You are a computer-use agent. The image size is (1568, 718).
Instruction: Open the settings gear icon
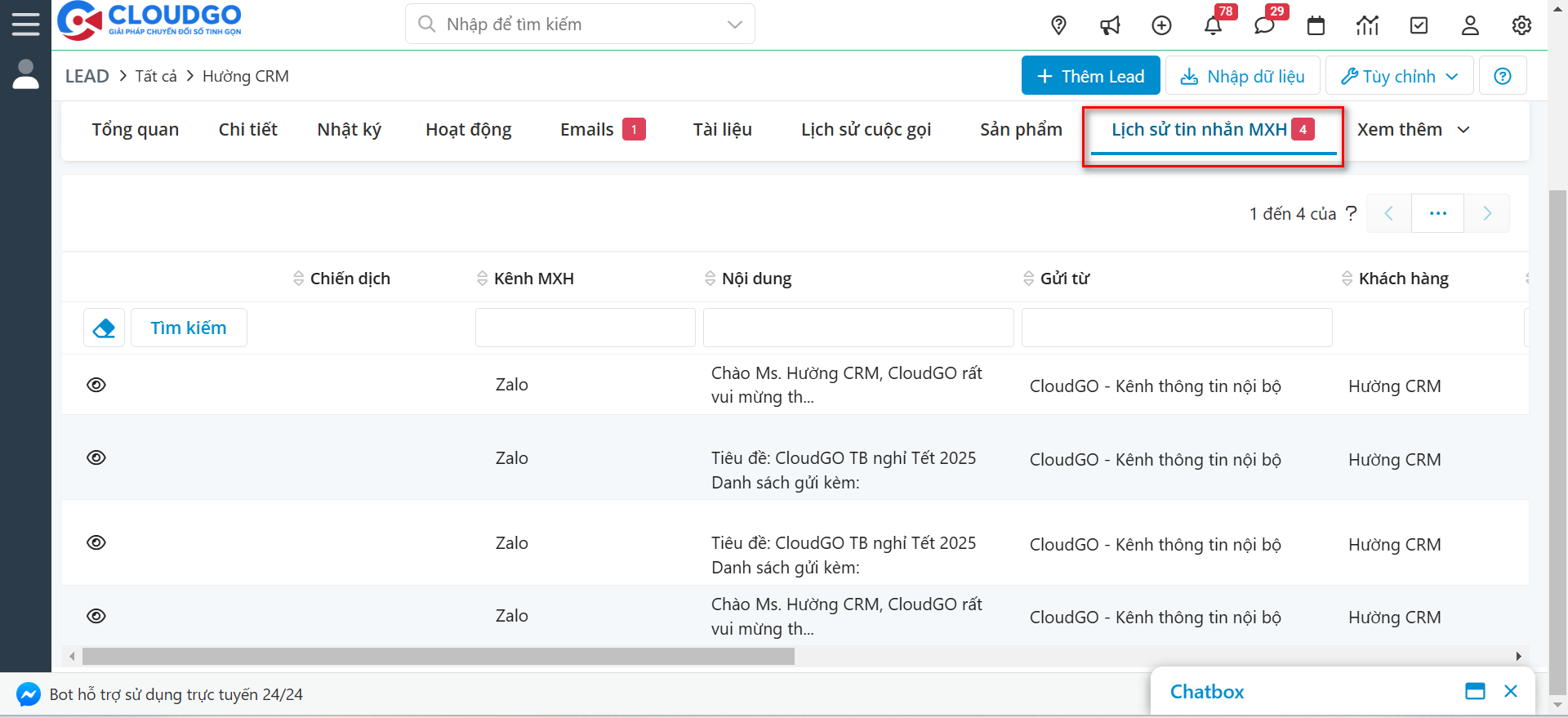point(1521,25)
